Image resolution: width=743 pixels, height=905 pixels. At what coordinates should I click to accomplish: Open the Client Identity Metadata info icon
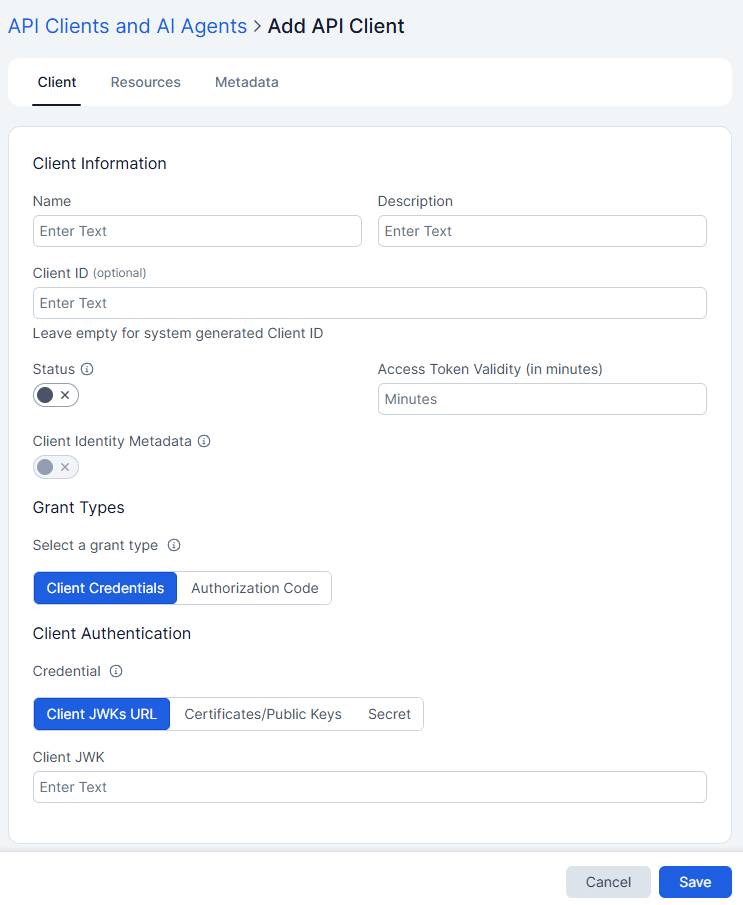coord(204,441)
